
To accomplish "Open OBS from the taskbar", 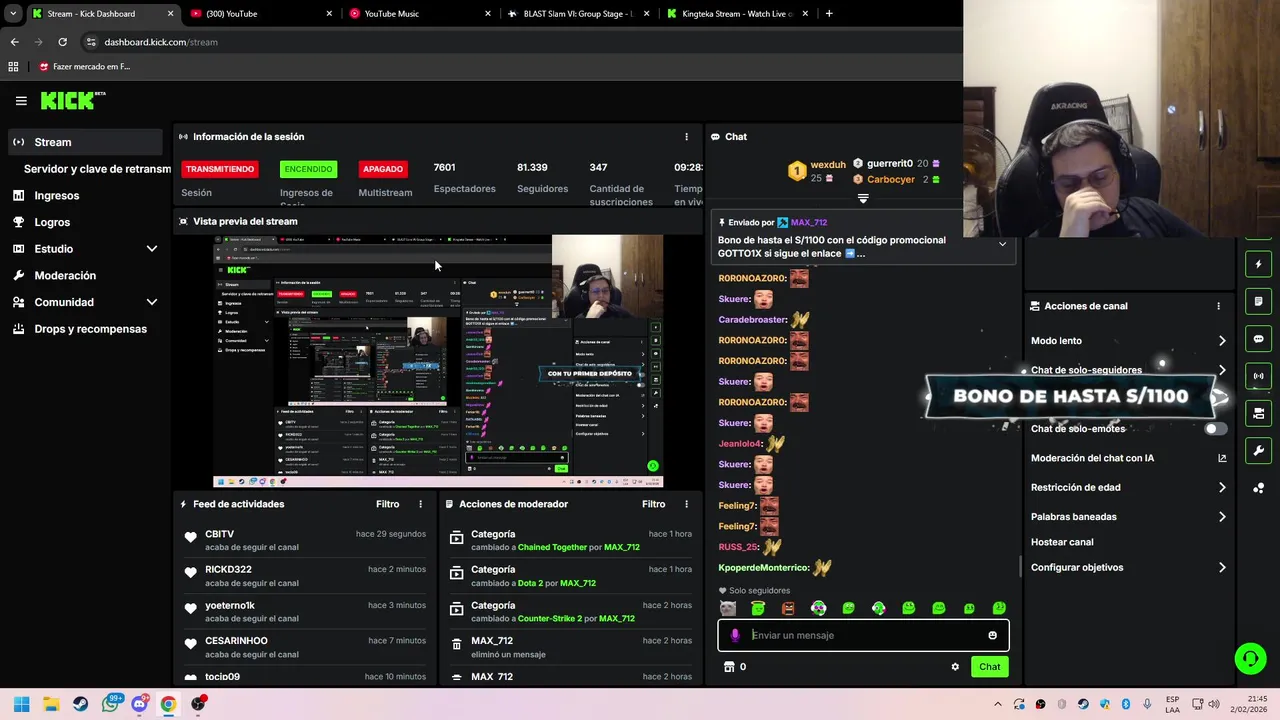I will (198, 704).
